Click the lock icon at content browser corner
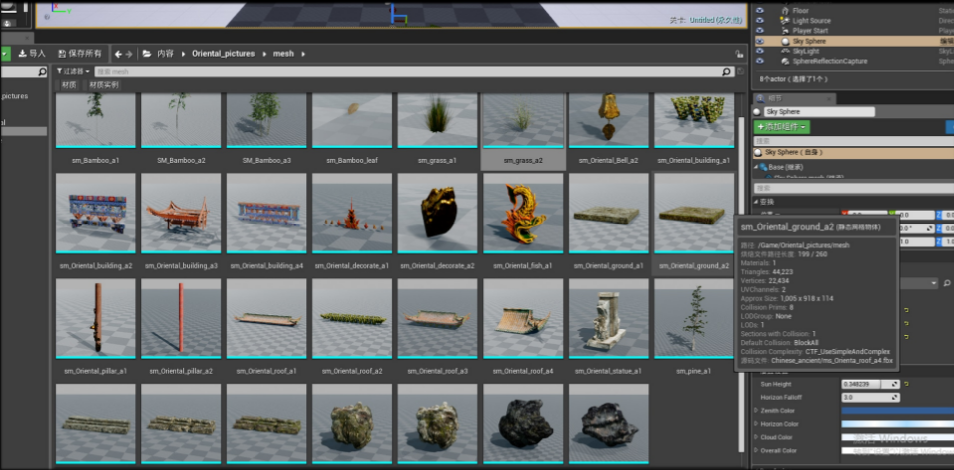The height and width of the screenshot is (470, 954). pyautogui.click(x=739, y=54)
